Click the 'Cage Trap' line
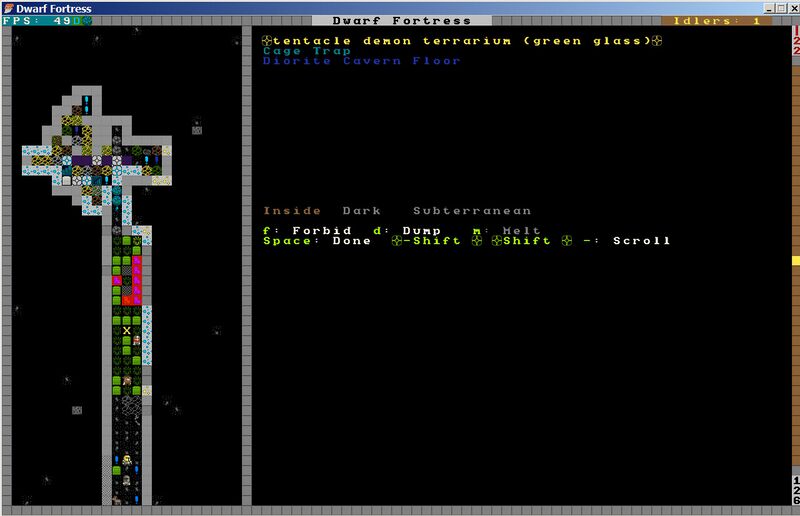This screenshot has height=516, width=800. 307,51
